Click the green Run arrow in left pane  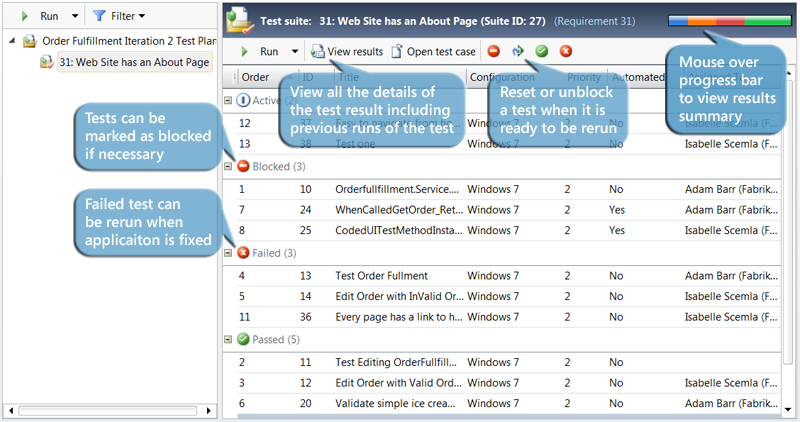pos(24,16)
